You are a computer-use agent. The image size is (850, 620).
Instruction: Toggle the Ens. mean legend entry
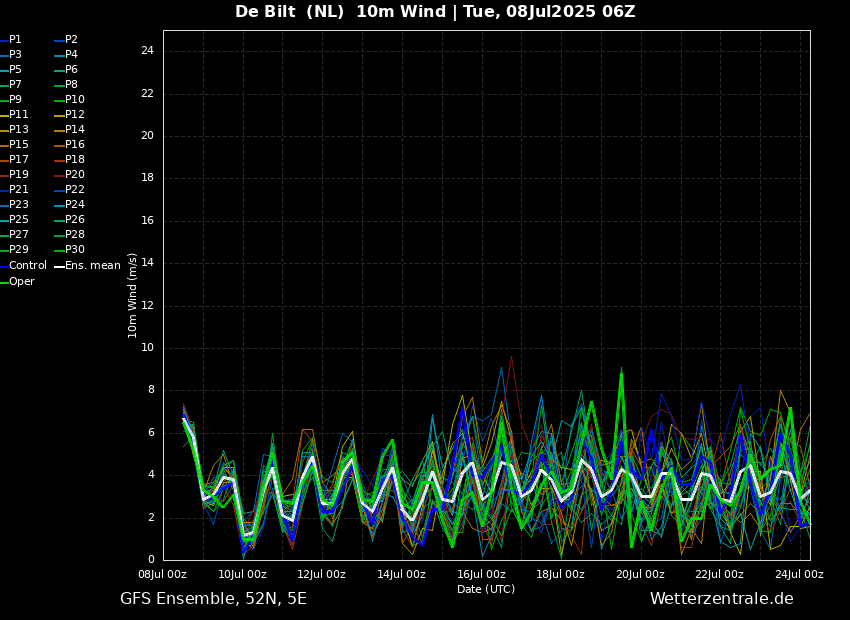tap(92, 266)
